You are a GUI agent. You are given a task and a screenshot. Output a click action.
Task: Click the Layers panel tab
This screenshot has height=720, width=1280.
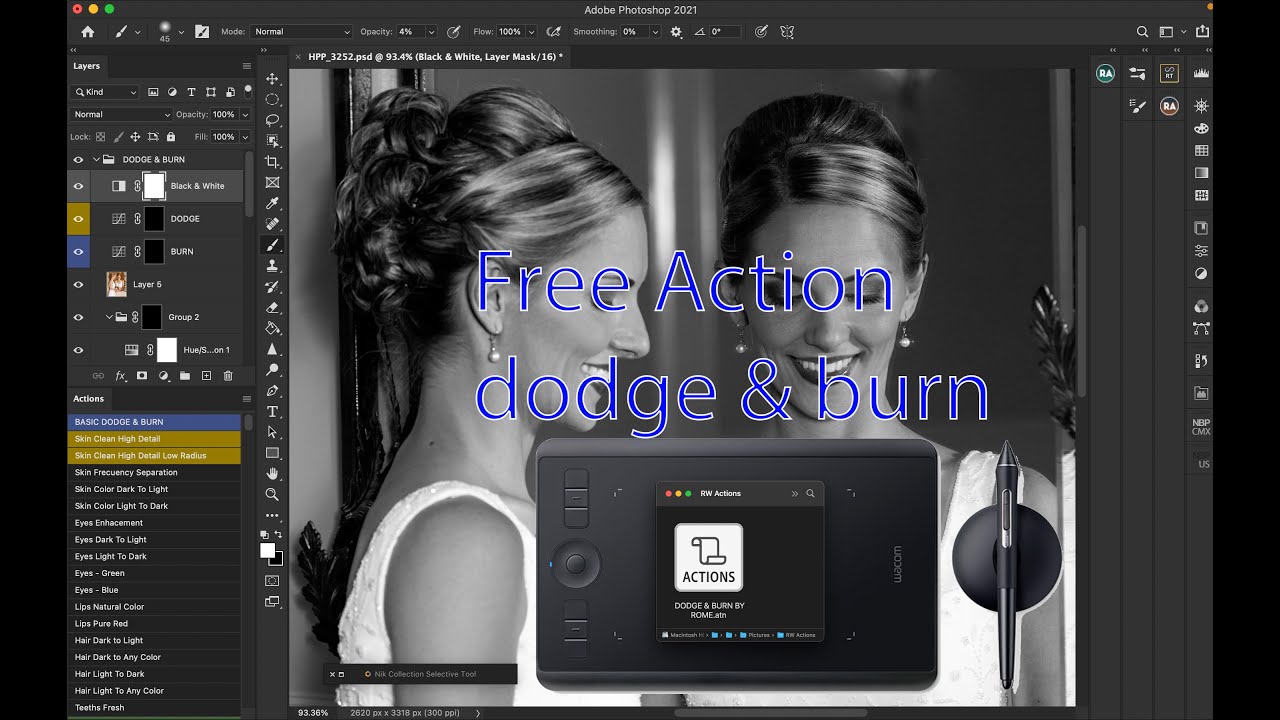pos(87,66)
